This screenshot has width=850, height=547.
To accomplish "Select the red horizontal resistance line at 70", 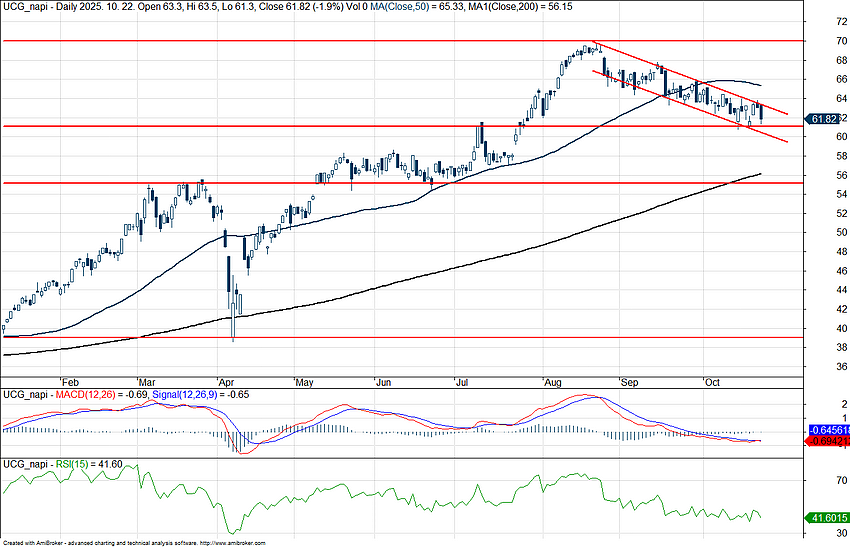I will (300, 41).
